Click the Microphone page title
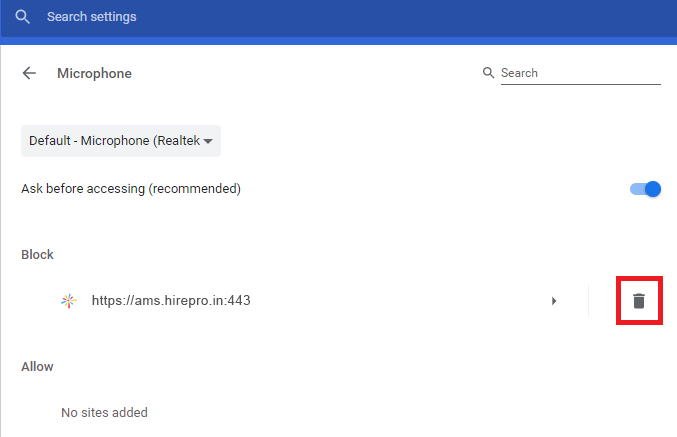Screen dimensions: 677x437 (x=94, y=73)
